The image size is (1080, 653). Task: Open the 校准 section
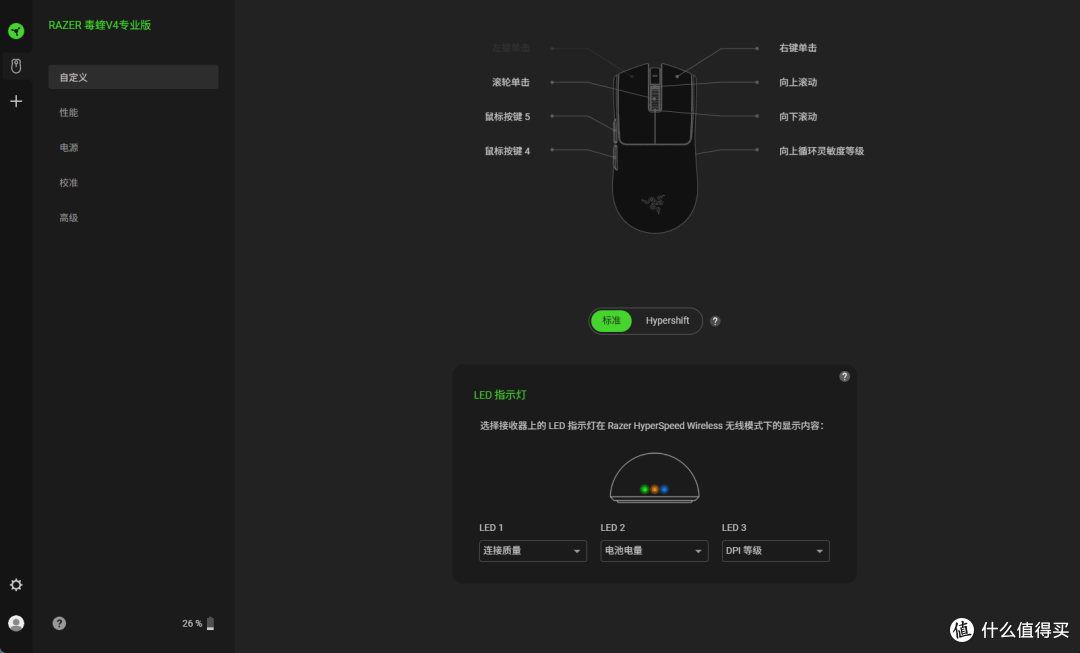point(69,183)
